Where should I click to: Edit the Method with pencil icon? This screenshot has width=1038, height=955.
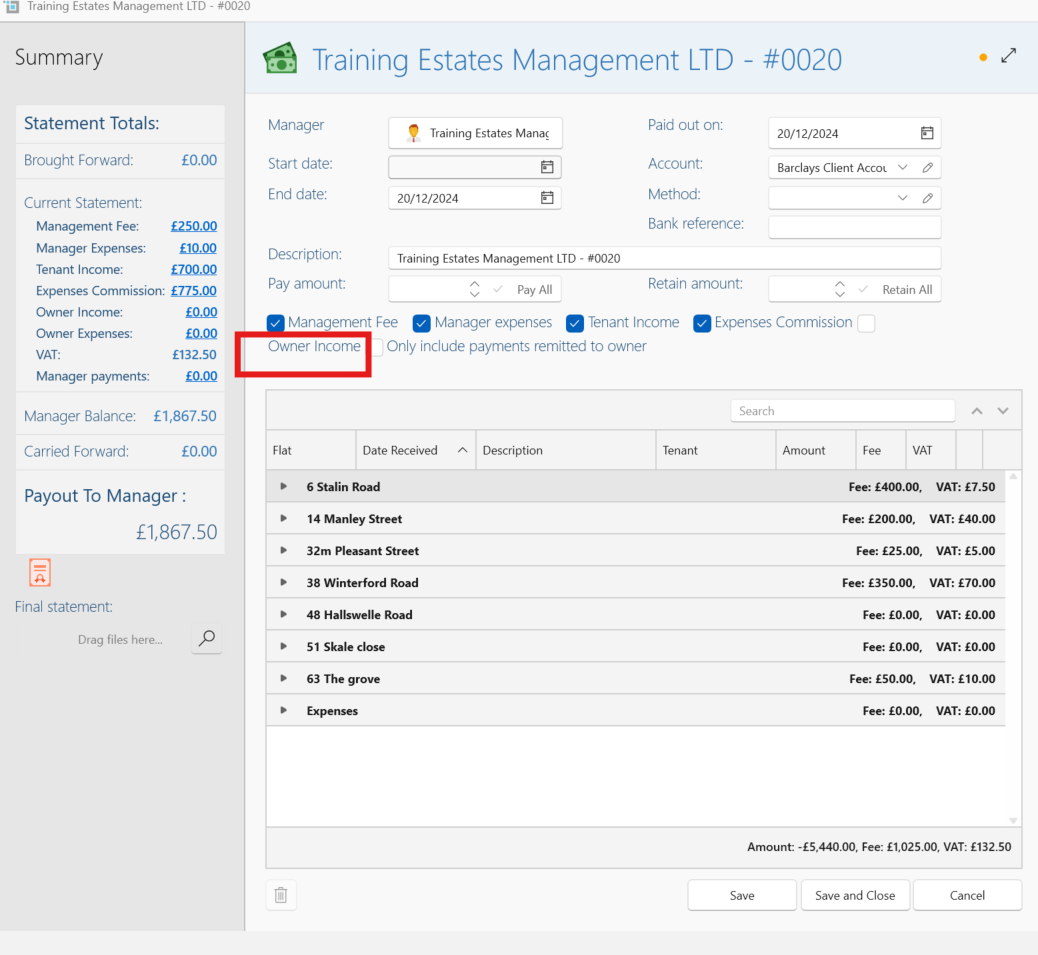[927, 198]
